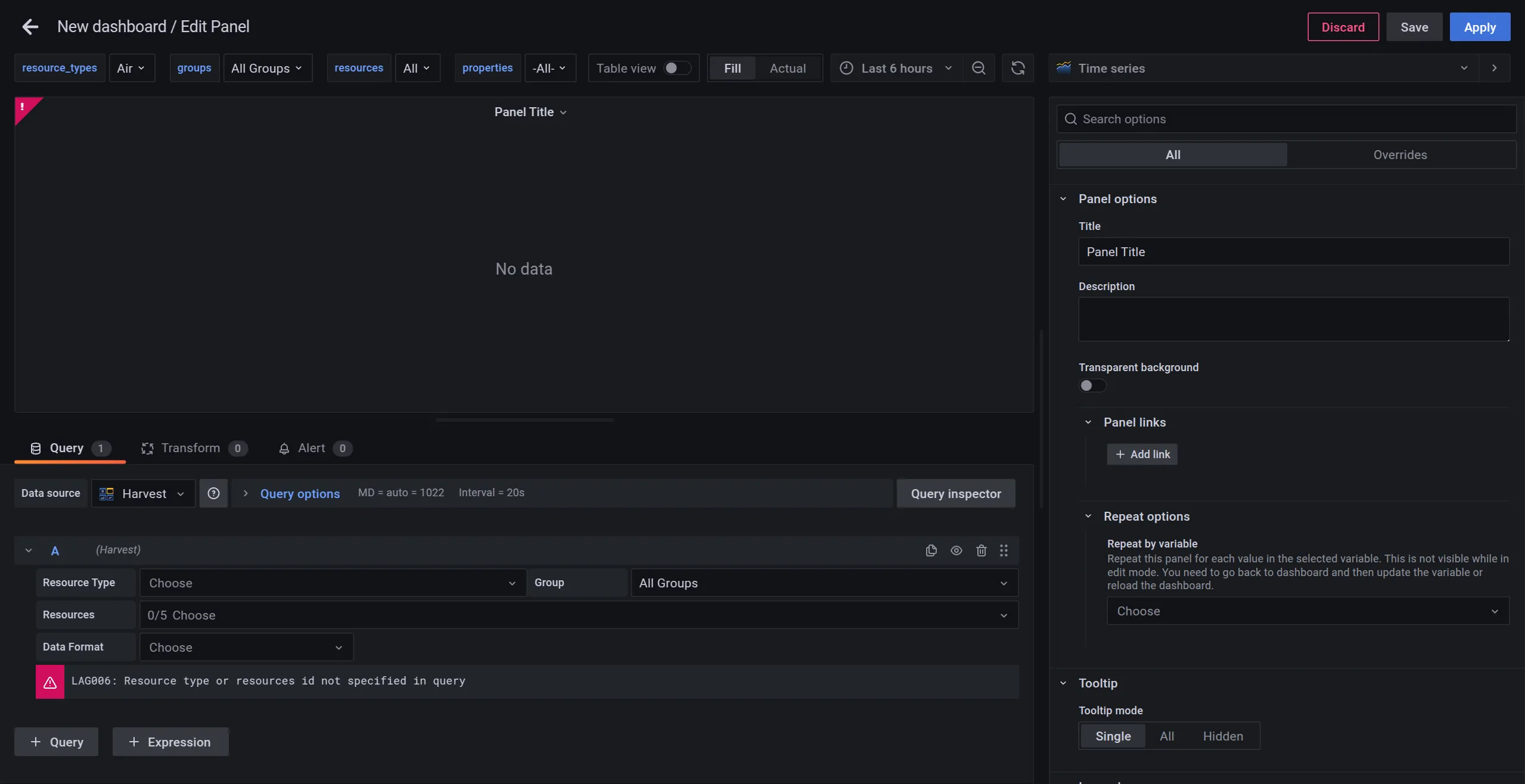Collapse the Panel options section
This screenshot has width=1525, height=784.
1063,199
